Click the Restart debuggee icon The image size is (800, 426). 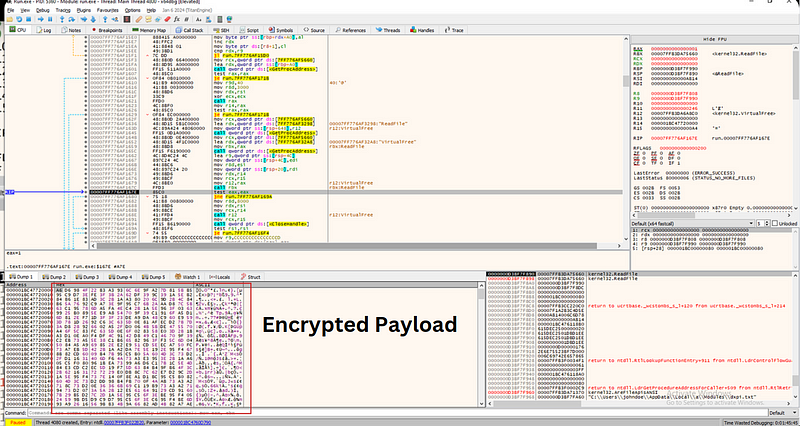(19, 19)
